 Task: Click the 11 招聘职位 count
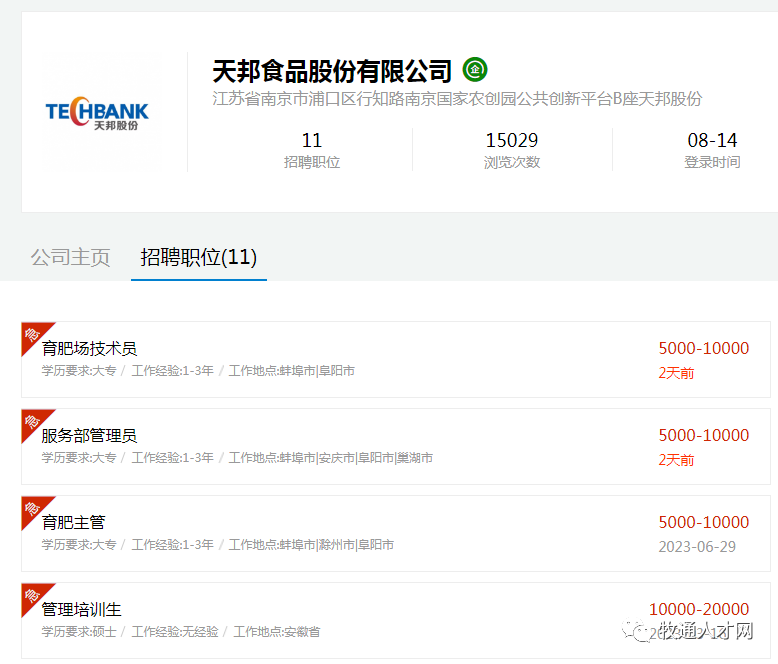click(312, 150)
